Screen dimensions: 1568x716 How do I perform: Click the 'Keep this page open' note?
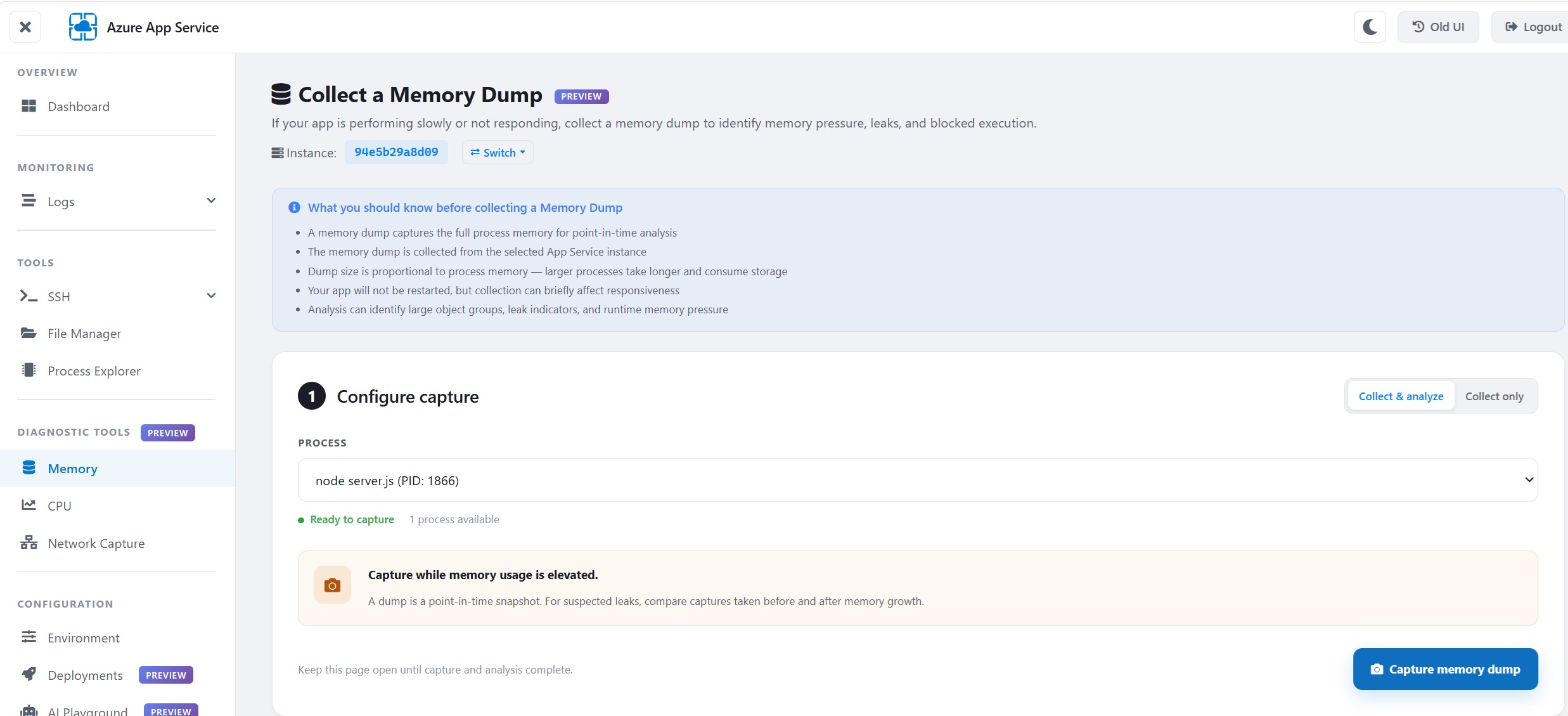[x=435, y=670]
